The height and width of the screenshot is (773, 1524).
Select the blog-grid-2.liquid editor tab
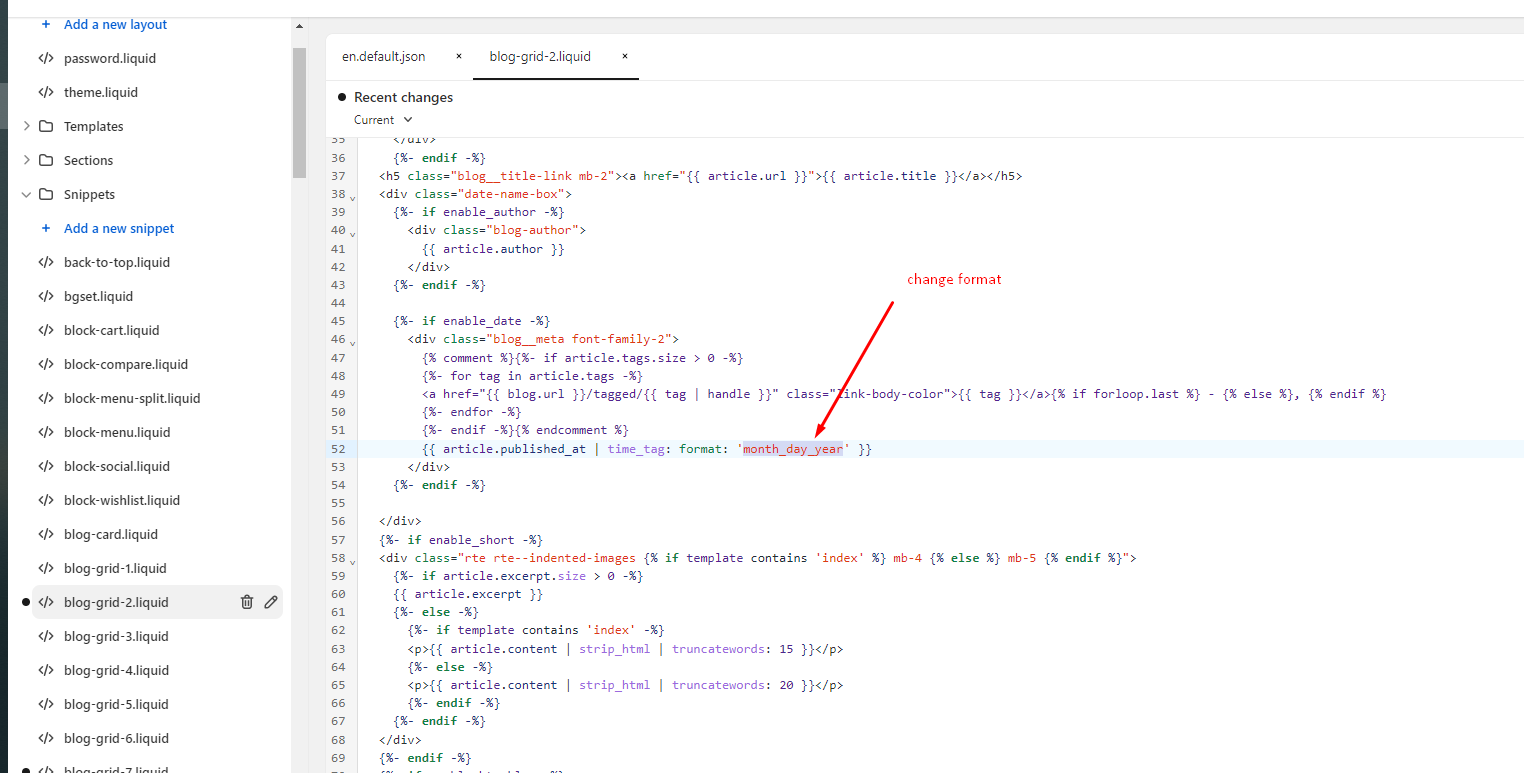pyautogui.click(x=540, y=56)
